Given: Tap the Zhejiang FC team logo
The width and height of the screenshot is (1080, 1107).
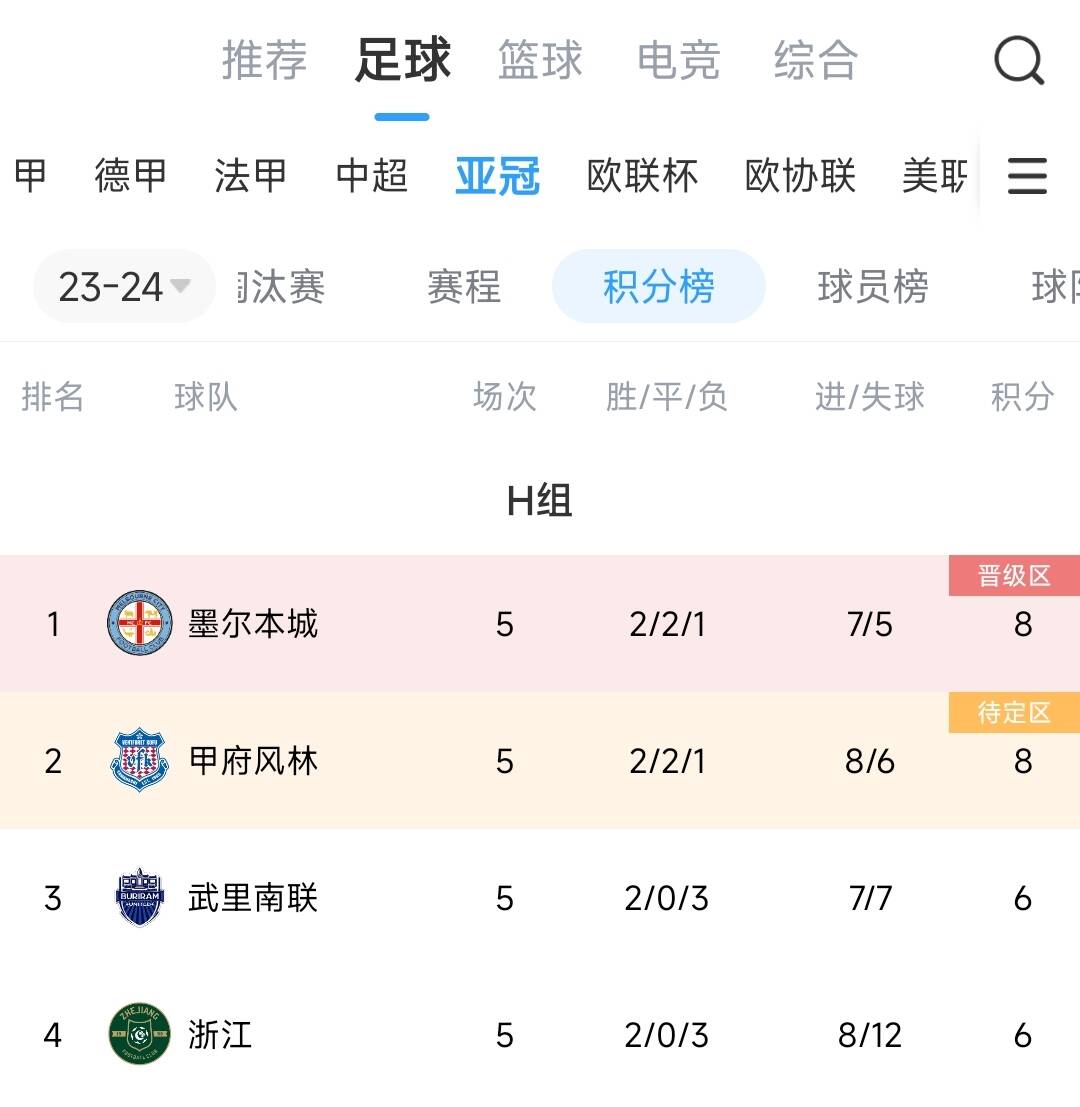Looking at the screenshot, I should pos(139,1034).
